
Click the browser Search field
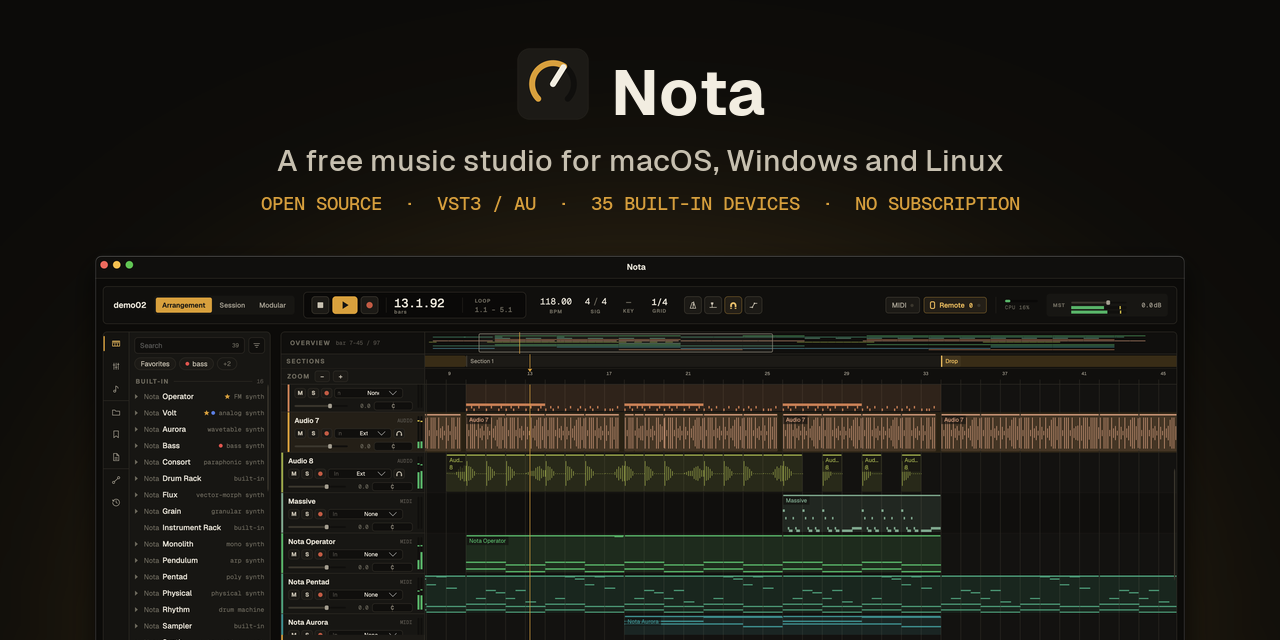[x=190, y=345]
